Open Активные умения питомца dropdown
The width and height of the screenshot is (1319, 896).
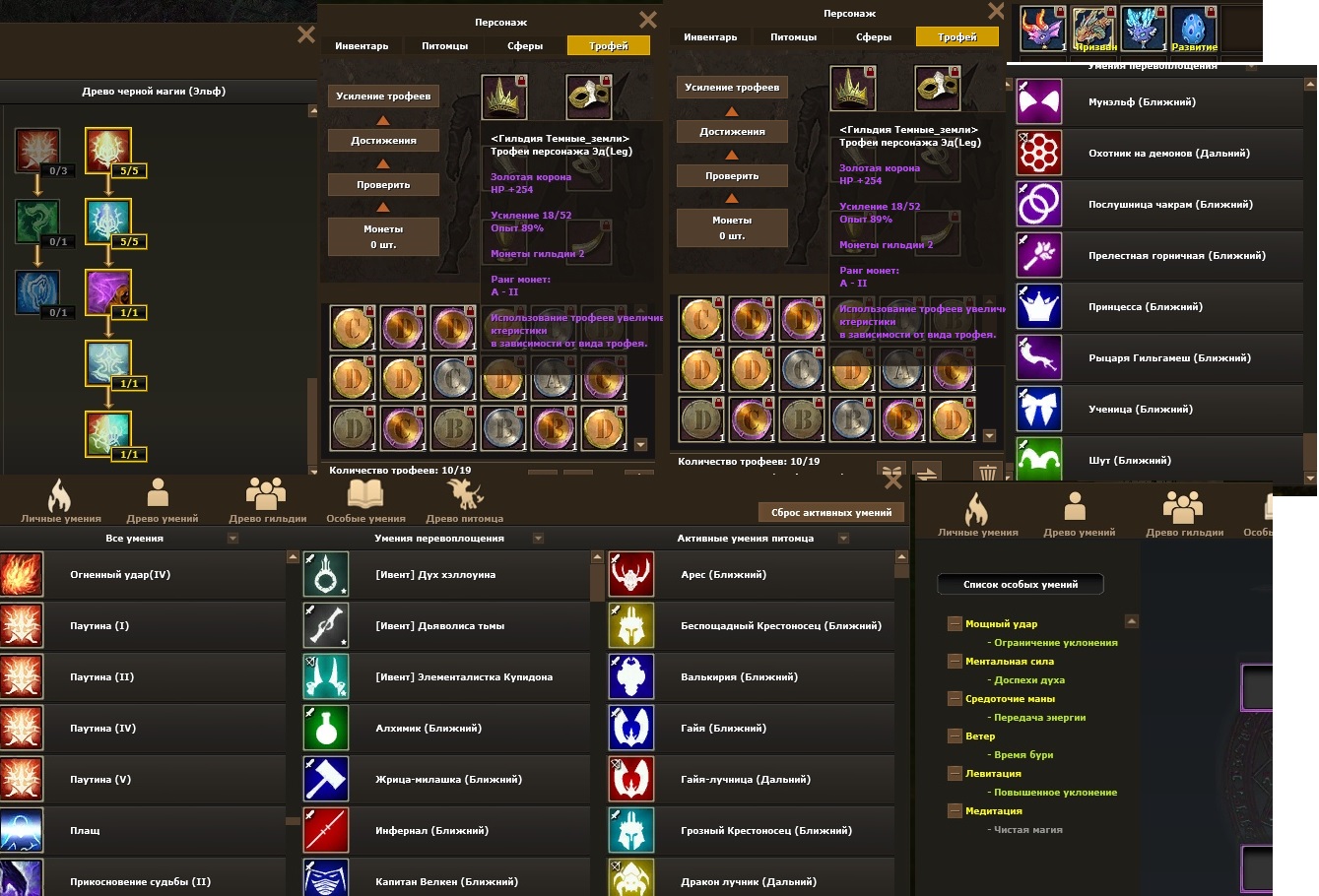pos(843,539)
